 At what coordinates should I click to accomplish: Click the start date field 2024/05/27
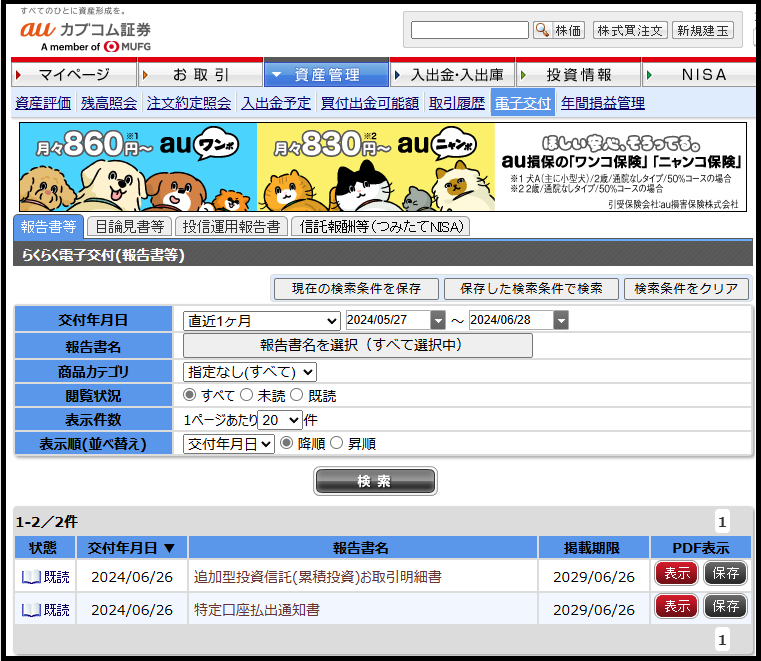[x=388, y=320]
